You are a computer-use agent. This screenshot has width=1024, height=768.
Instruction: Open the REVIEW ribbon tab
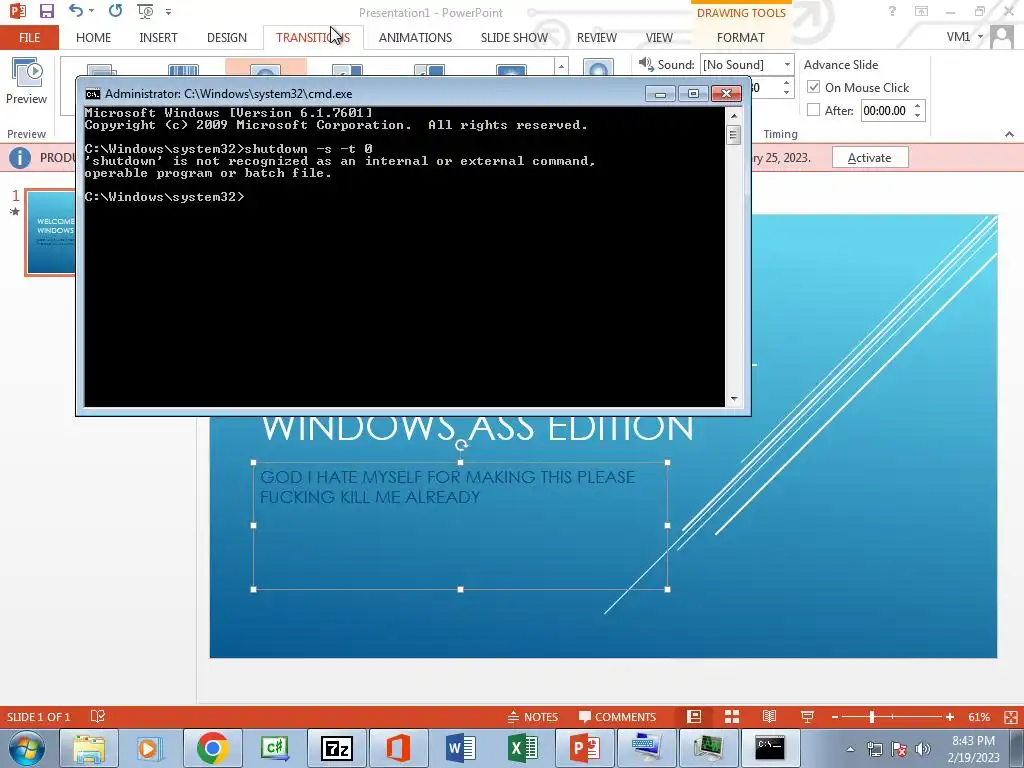[596, 37]
